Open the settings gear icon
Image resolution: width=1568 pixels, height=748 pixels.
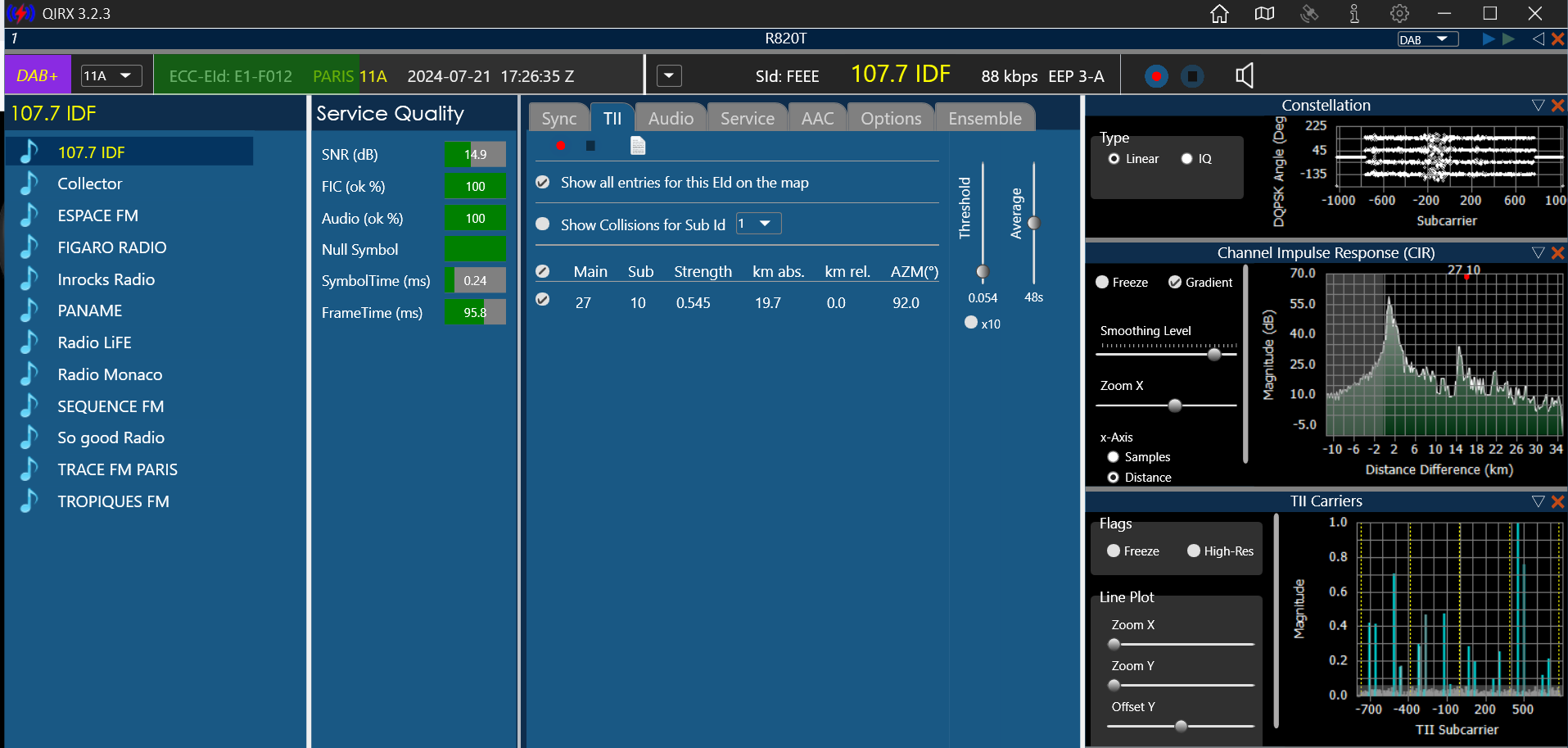tap(1399, 14)
